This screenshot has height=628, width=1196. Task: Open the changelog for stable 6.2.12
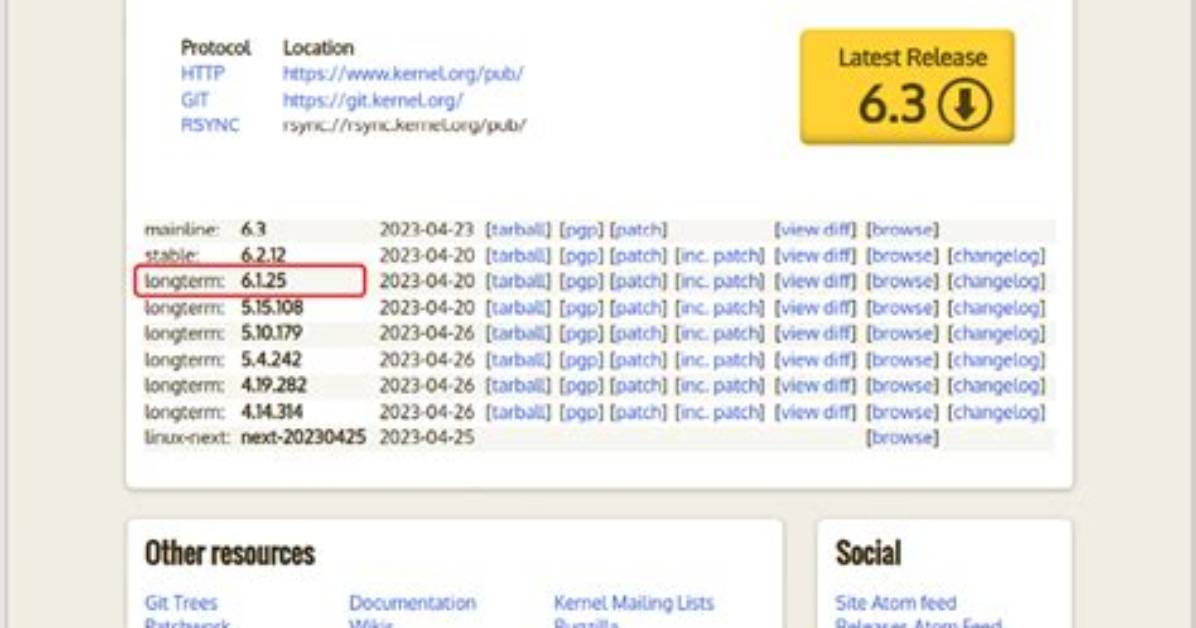click(996, 255)
